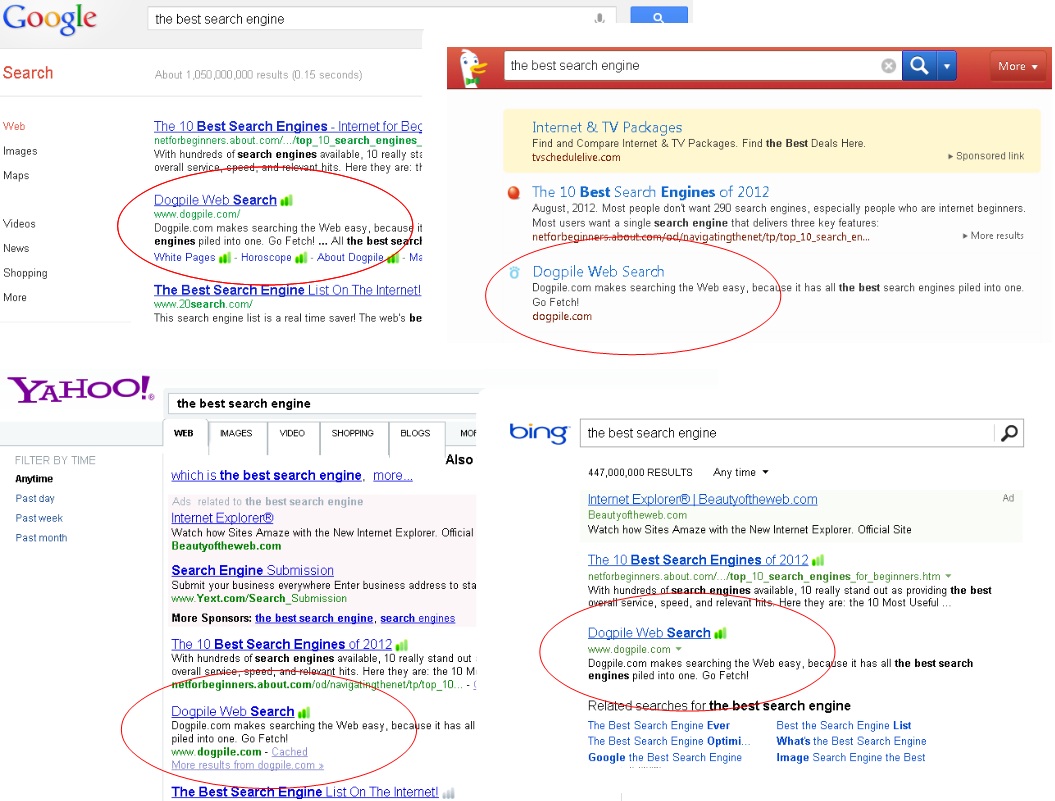Click green rating bars beside Google Dogpile Web Search
This screenshot has width=1055, height=801.
287,201
